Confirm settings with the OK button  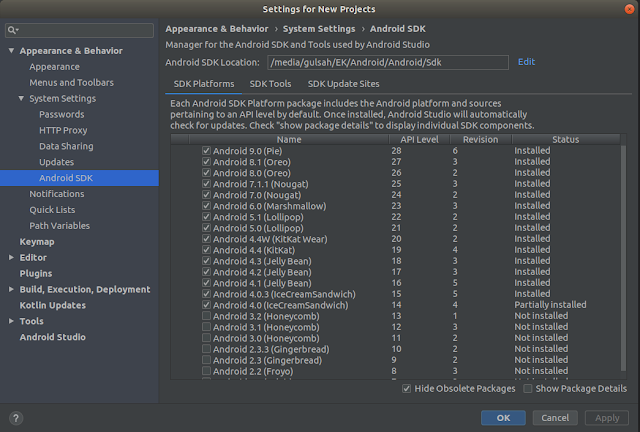(503, 418)
